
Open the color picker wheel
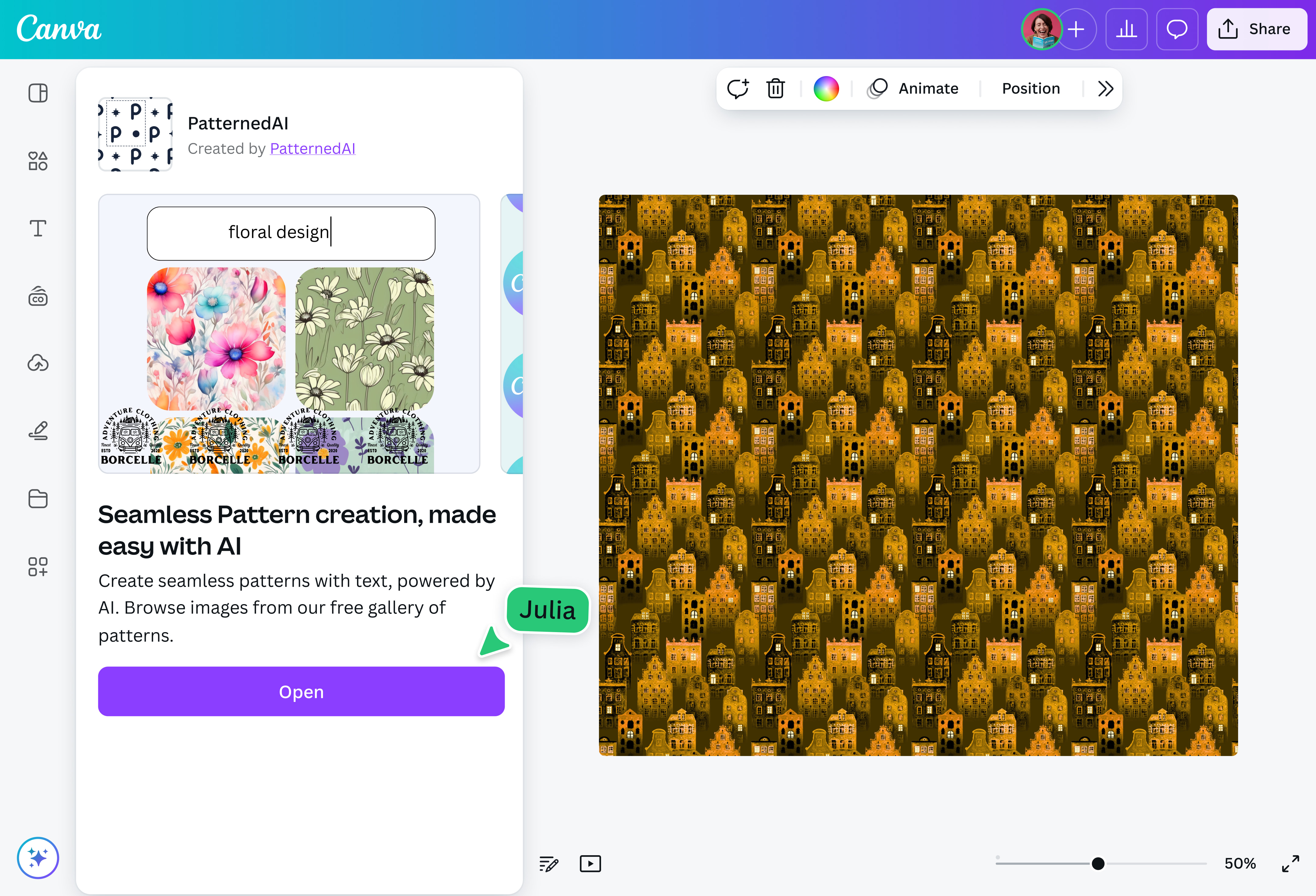click(826, 88)
